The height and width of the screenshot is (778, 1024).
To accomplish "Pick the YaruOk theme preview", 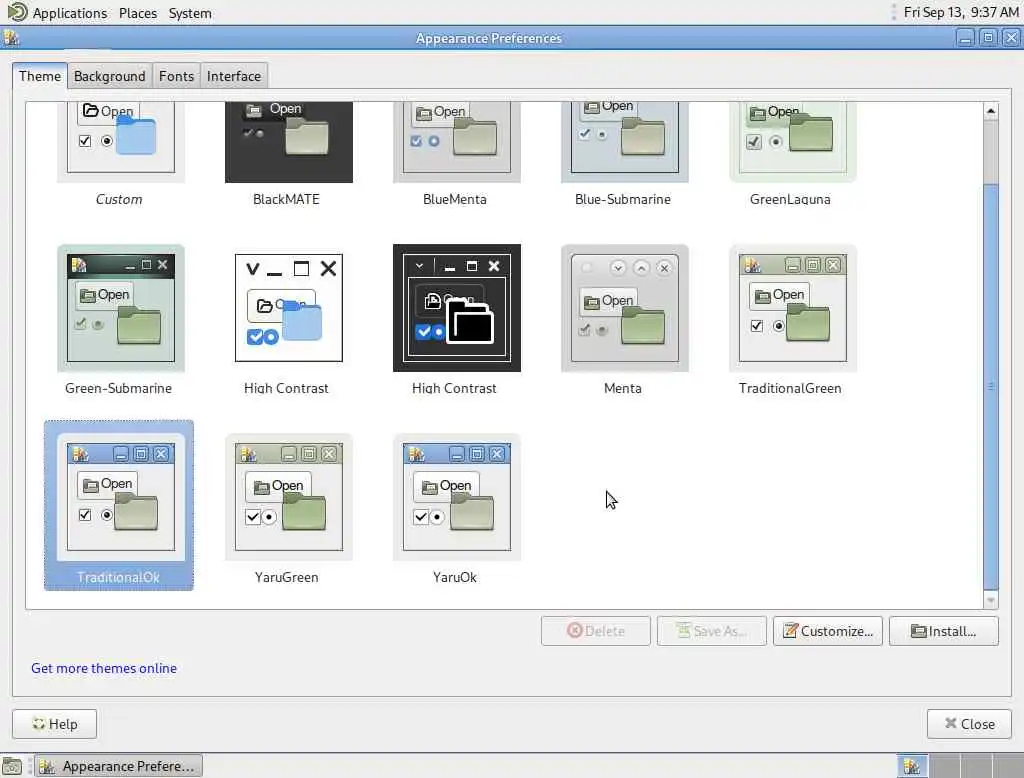I will (456, 497).
